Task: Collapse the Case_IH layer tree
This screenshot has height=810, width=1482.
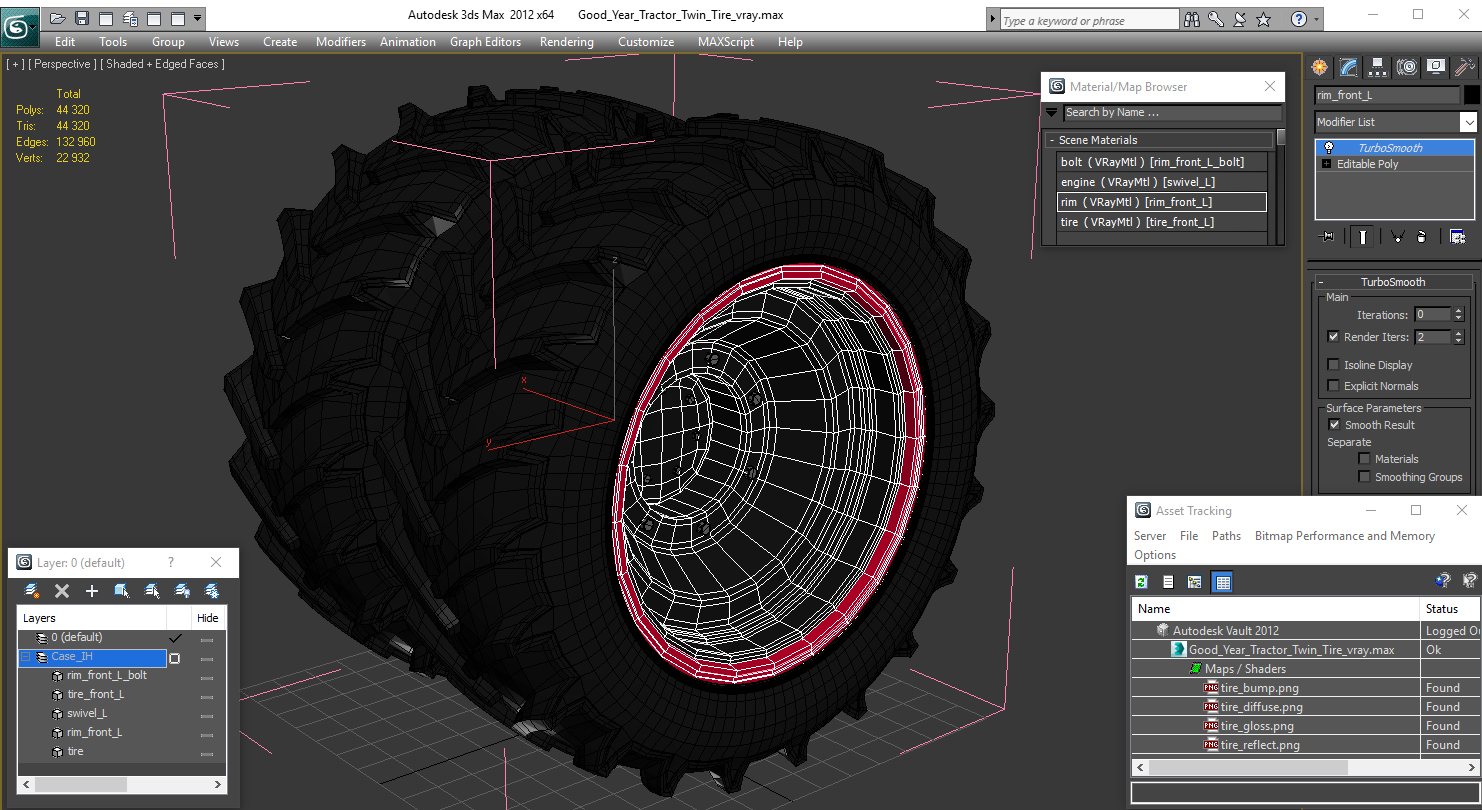Action: pos(26,657)
